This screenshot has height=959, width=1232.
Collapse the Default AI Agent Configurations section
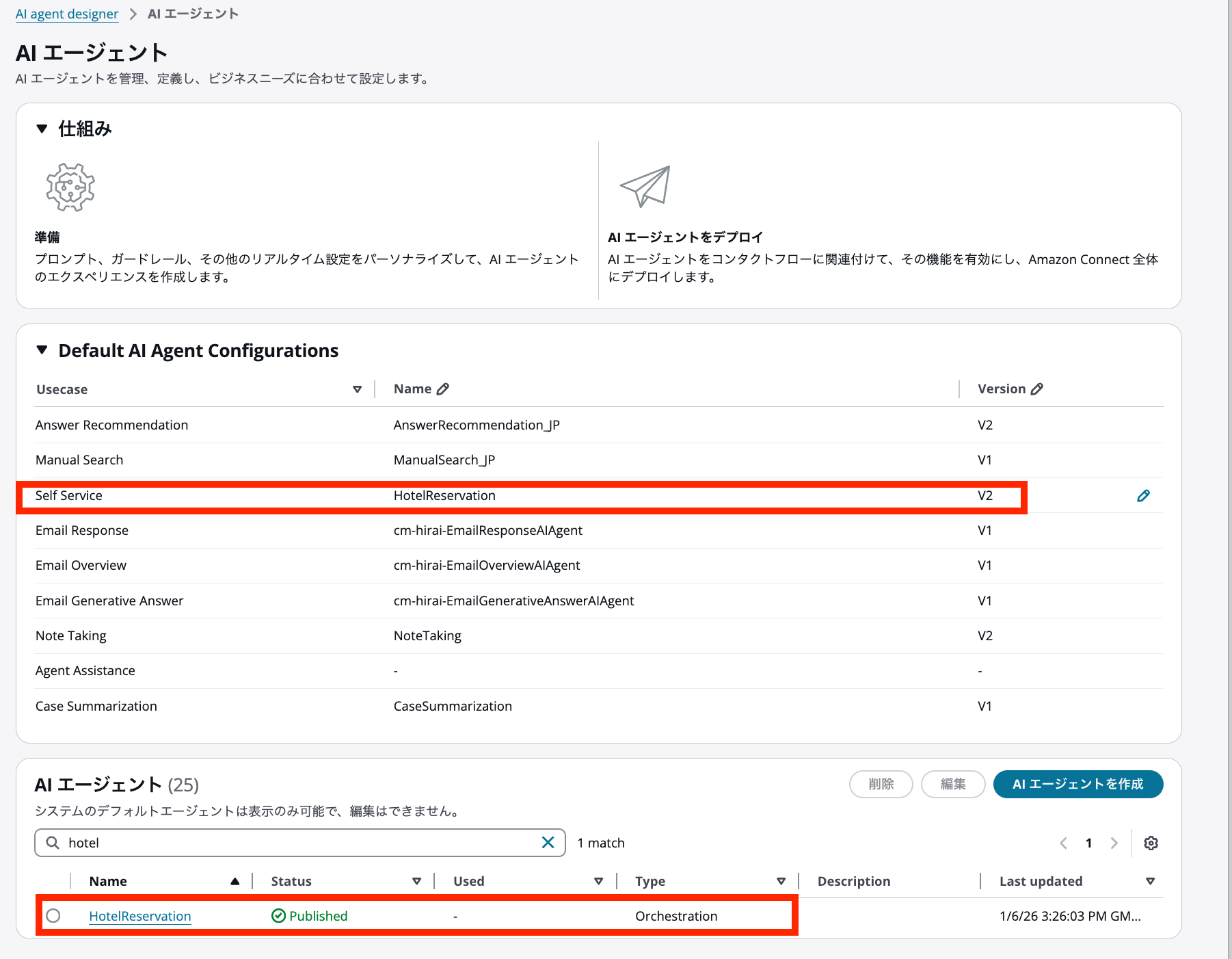coord(42,350)
